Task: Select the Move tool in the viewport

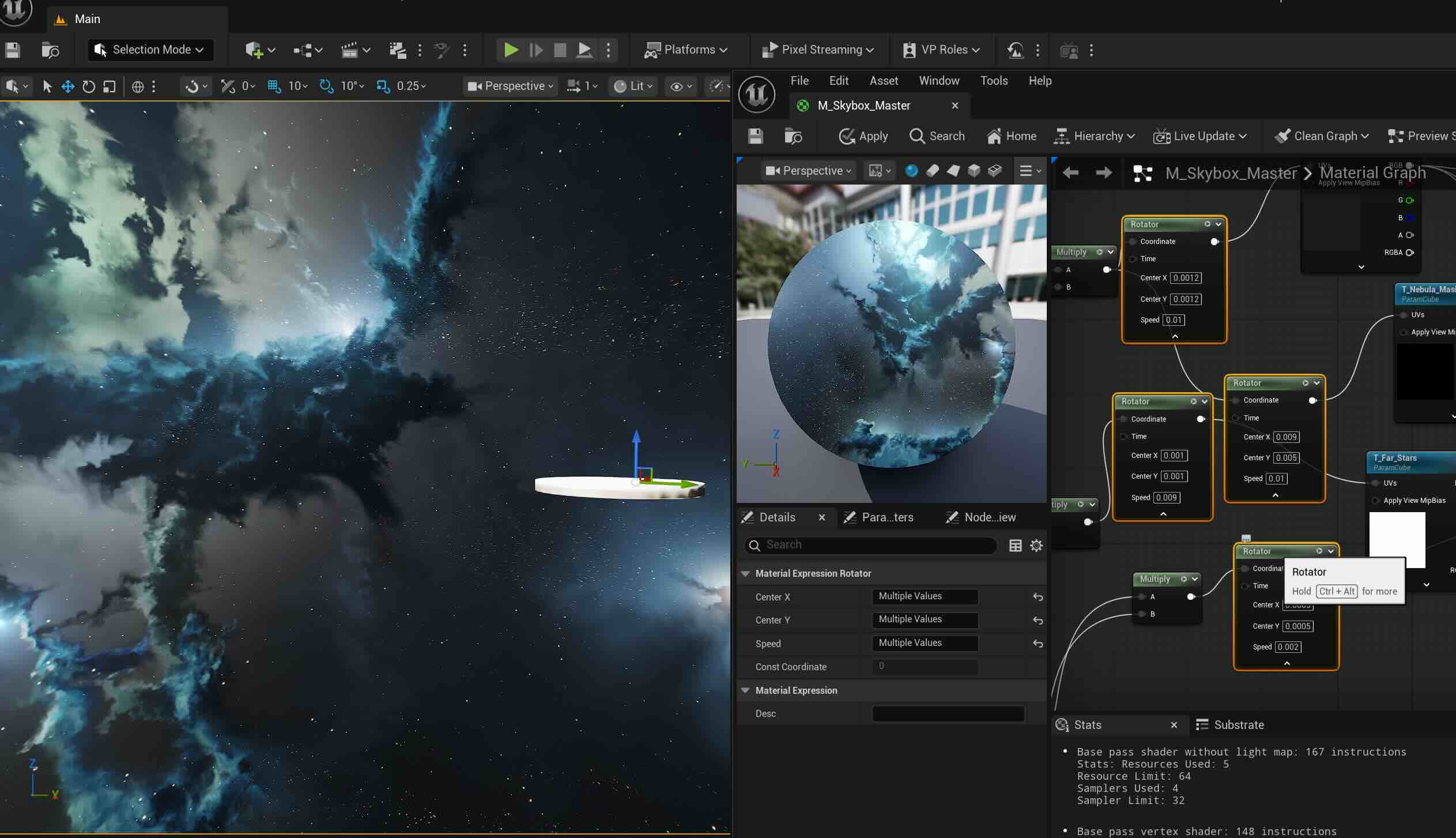Action: click(x=67, y=86)
